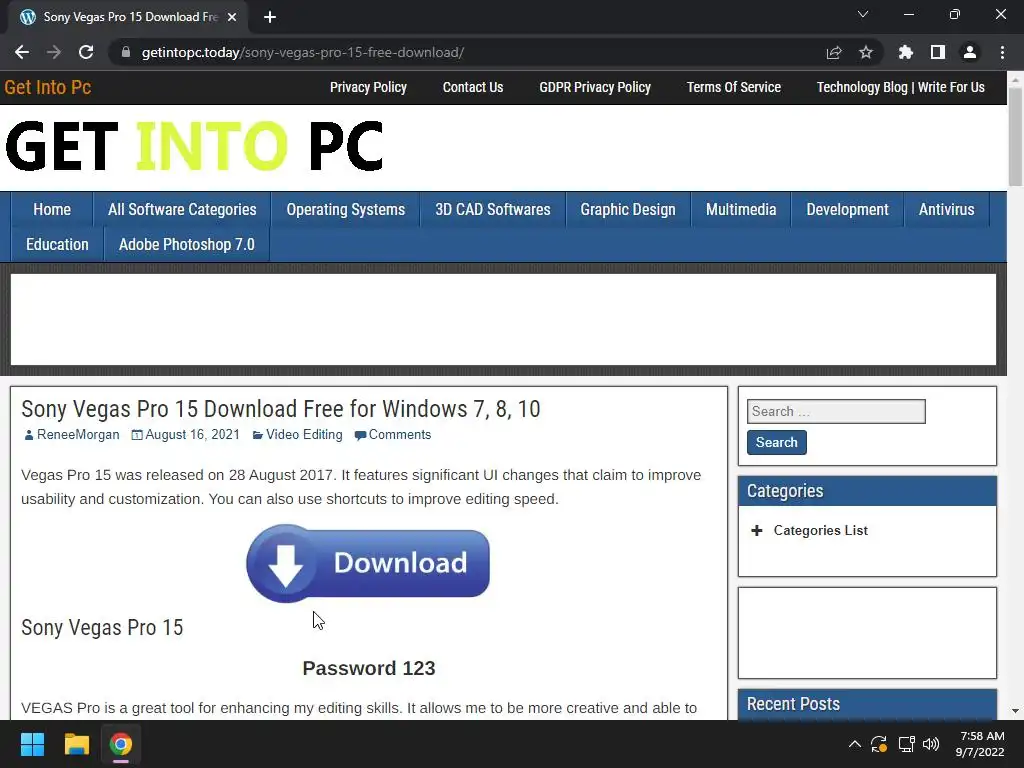The width and height of the screenshot is (1024, 768).
Task: Open Development menu item
Action: click(847, 210)
